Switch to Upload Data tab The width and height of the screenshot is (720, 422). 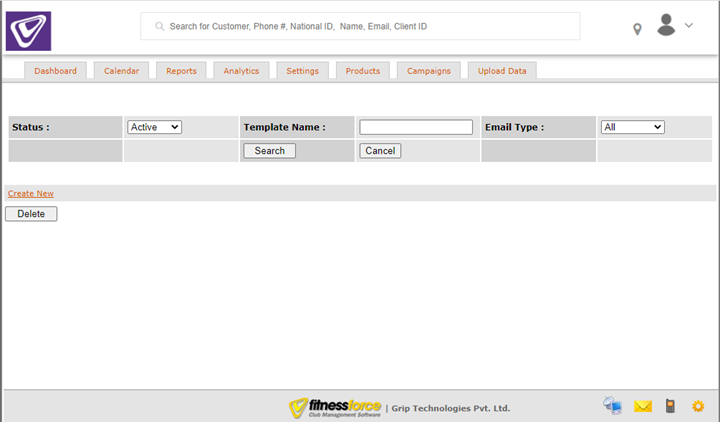[502, 71]
